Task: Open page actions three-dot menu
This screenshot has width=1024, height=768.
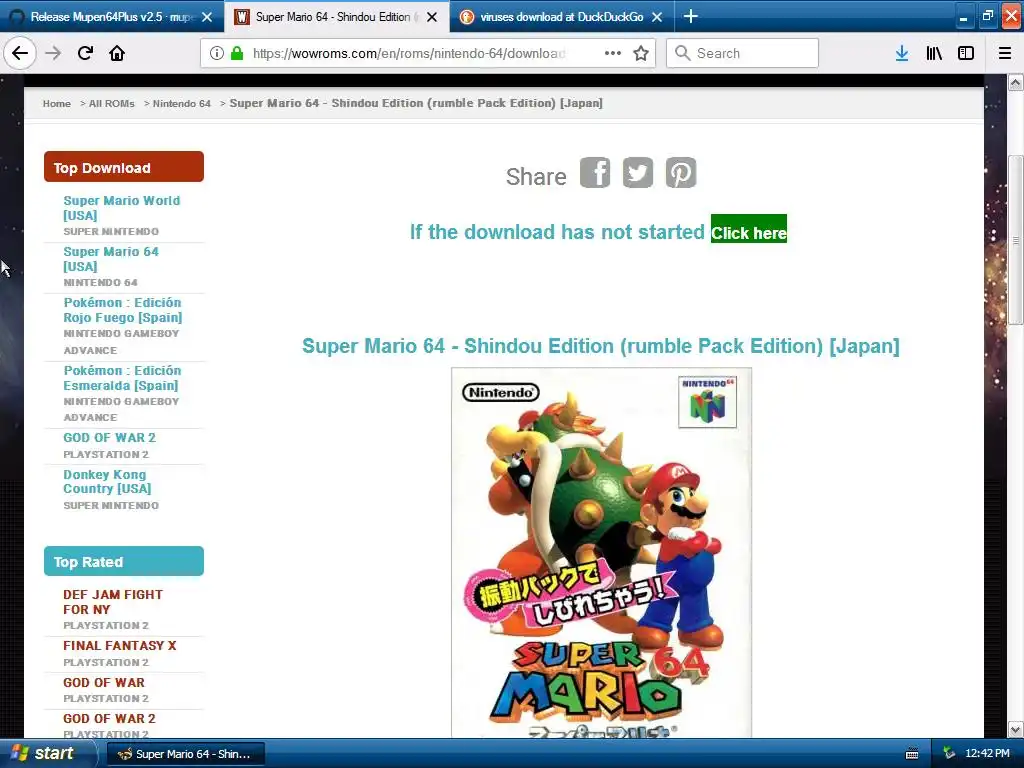Action: point(613,53)
